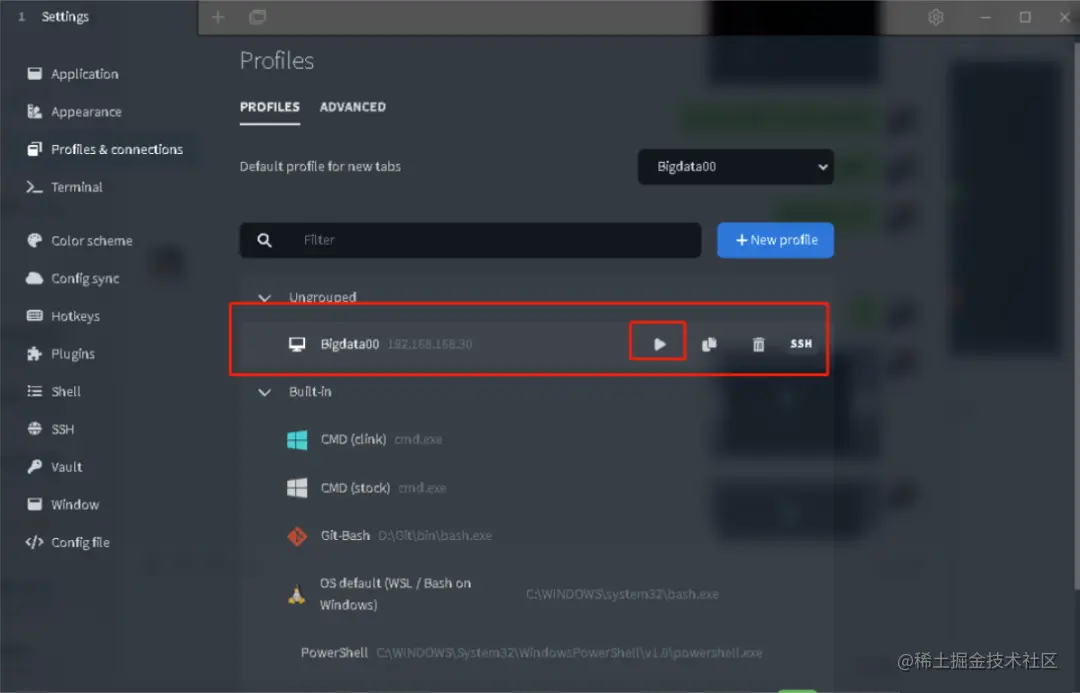Click the settings gear in title bar

point(935,17)
